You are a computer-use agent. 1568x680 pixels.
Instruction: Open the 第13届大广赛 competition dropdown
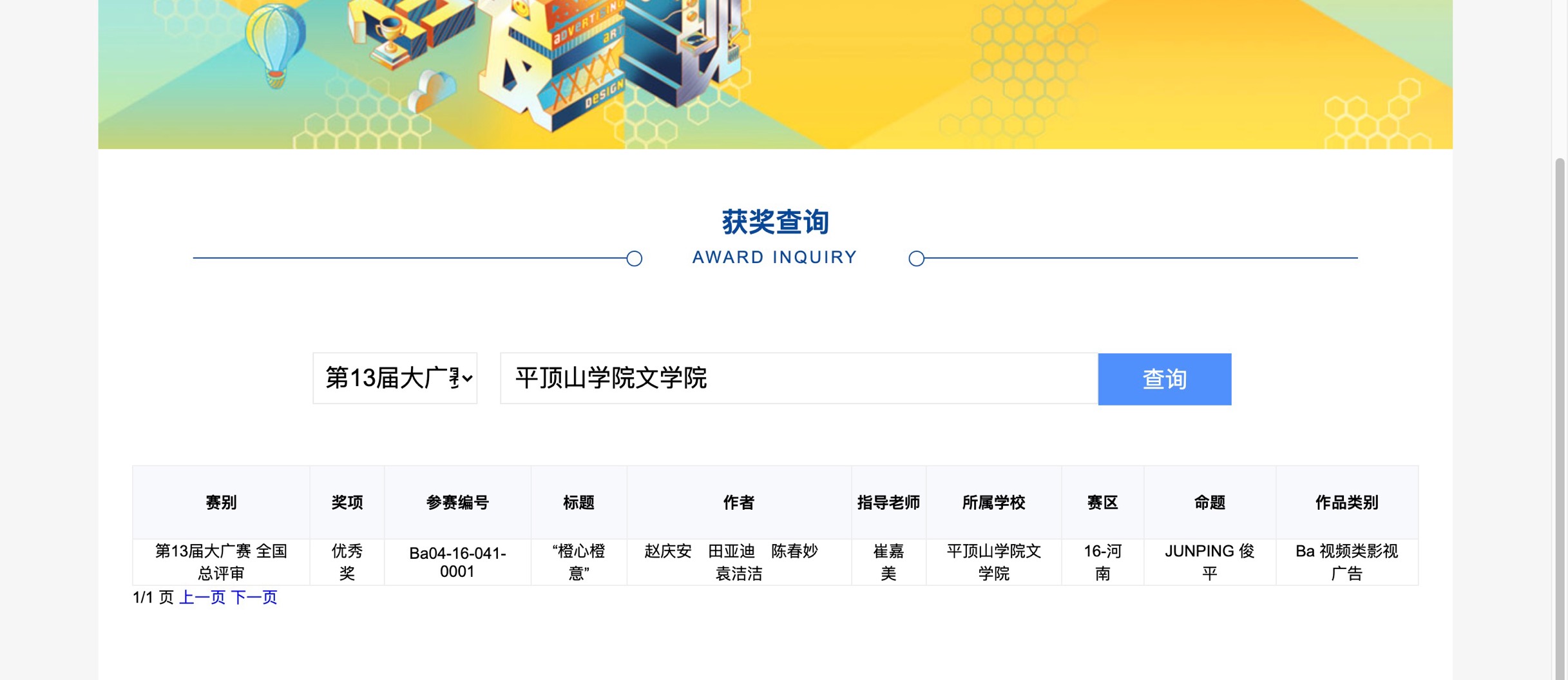395,378
